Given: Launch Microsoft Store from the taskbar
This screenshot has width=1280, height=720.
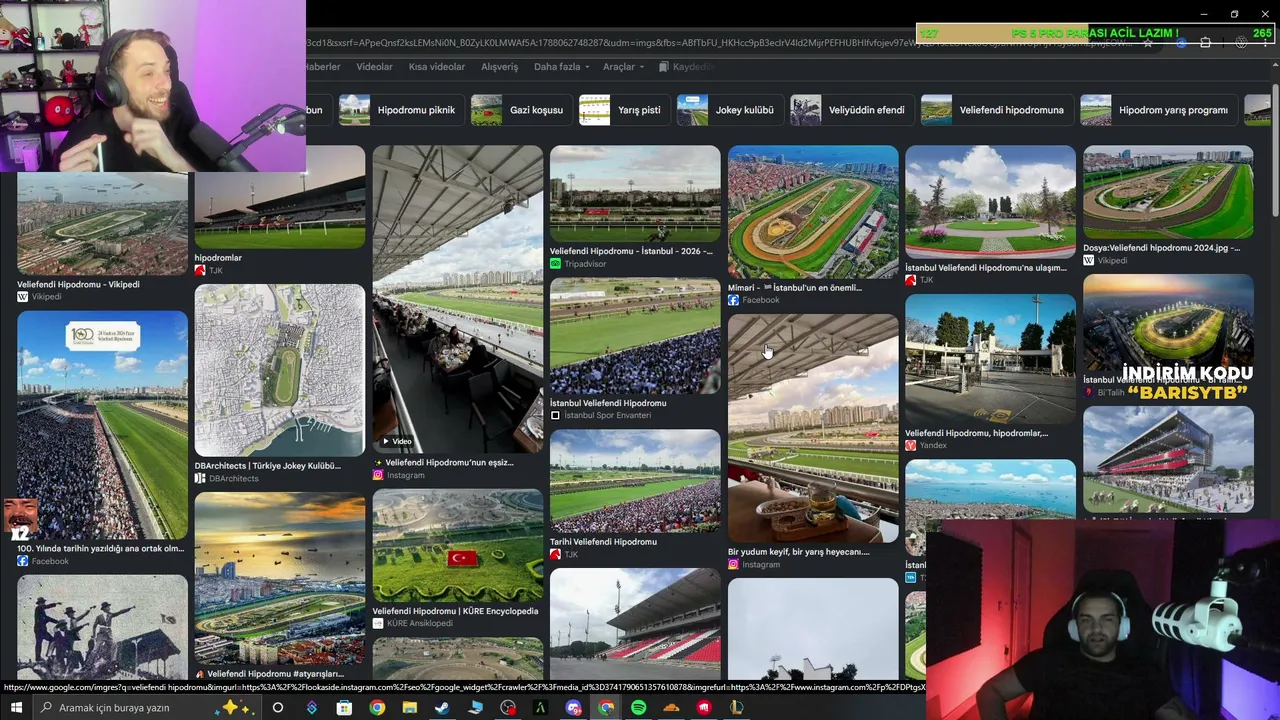Looking at the screenshot, I should [344, 708].
